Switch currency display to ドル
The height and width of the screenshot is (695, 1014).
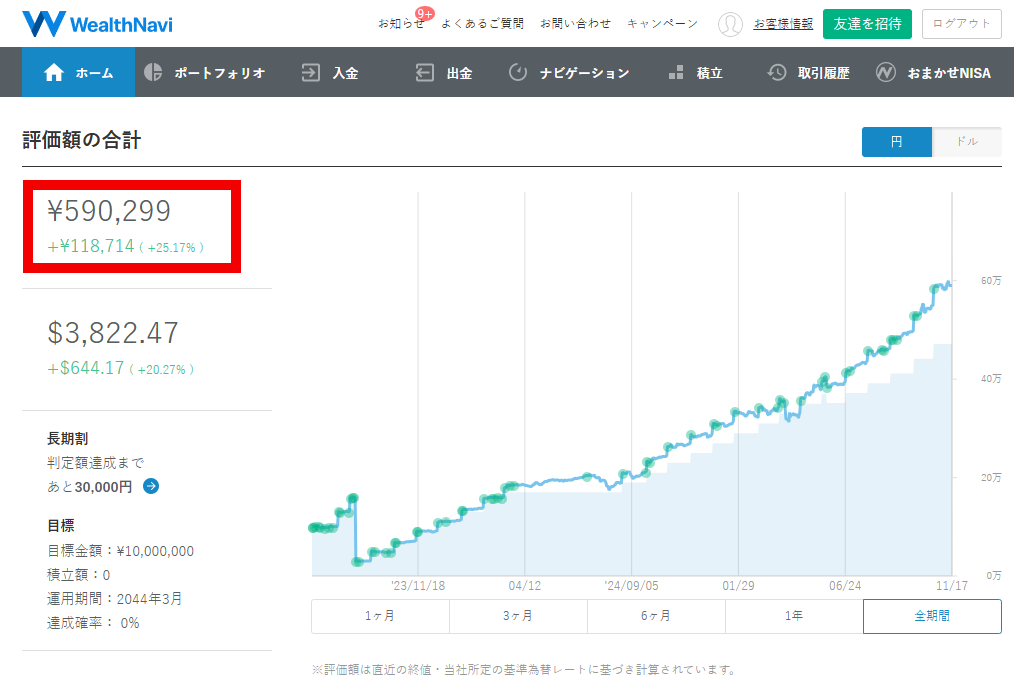966,142
